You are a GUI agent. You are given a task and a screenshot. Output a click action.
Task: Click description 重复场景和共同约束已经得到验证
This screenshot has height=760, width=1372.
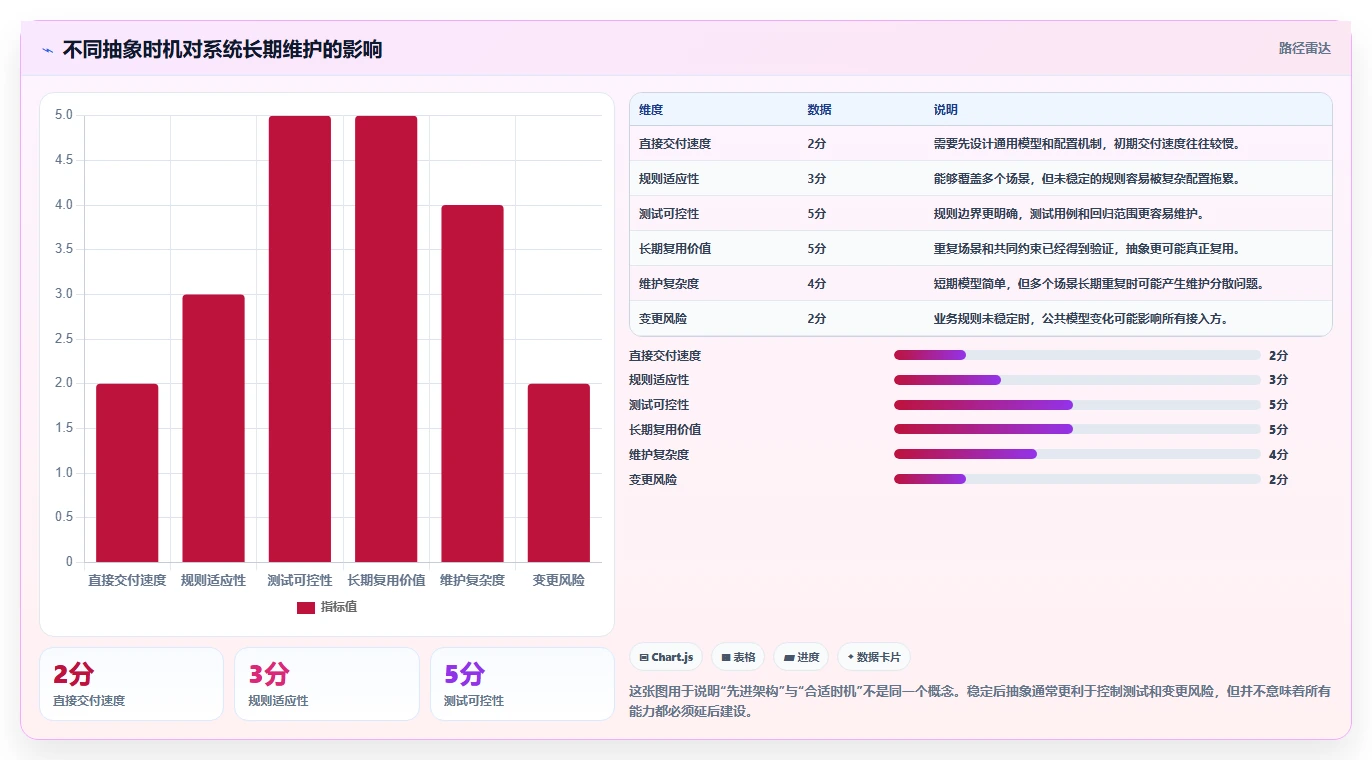[x=1088, y=249]
